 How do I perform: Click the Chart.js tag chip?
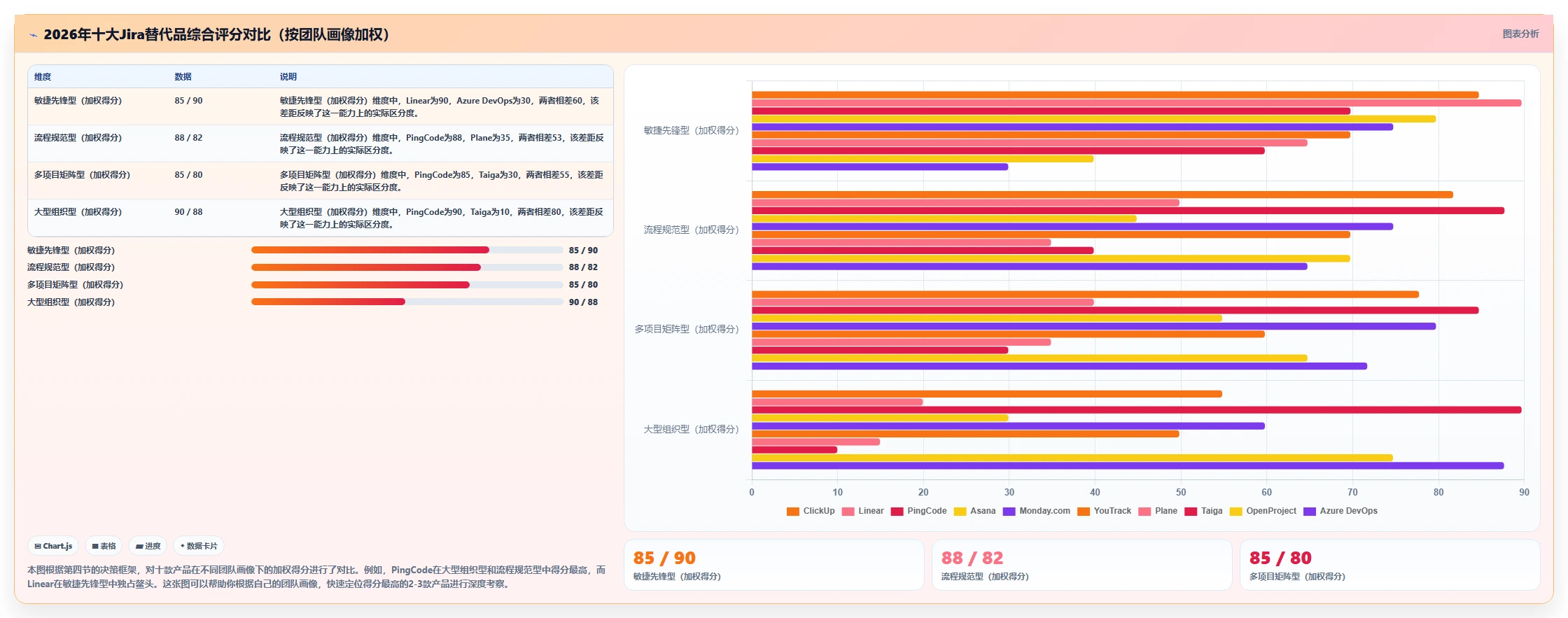click(53, 546)
